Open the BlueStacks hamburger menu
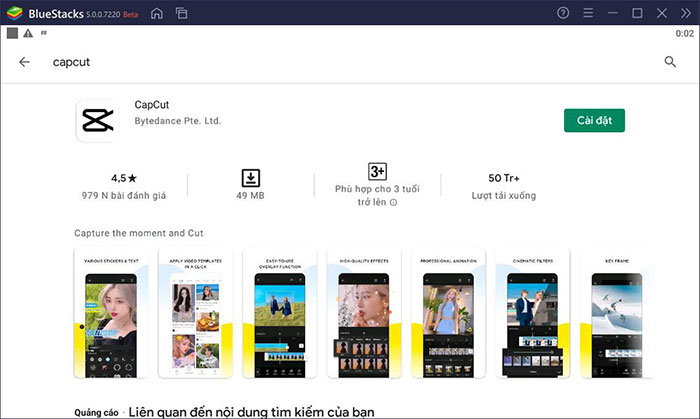The width and height of the screenshot is (700, 419). point(588,13)
